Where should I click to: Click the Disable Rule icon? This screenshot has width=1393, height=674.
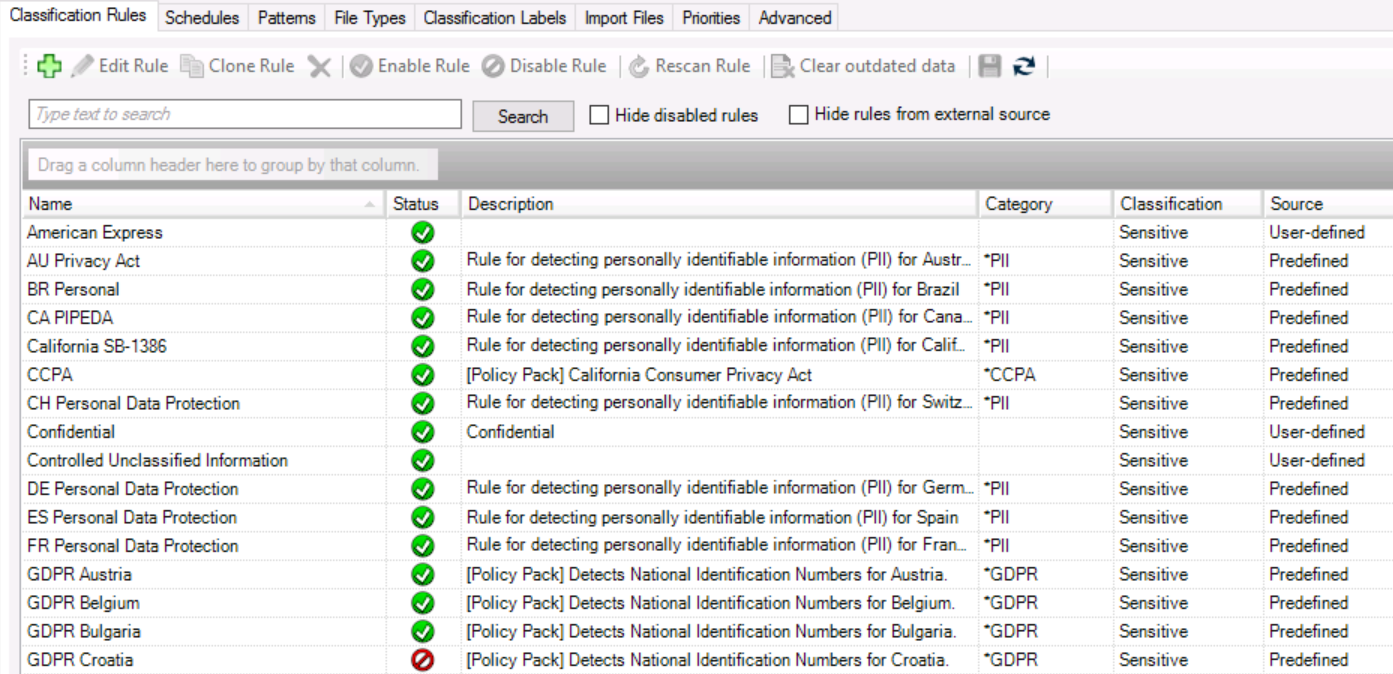pyautogui.click(x=492, y=66)
